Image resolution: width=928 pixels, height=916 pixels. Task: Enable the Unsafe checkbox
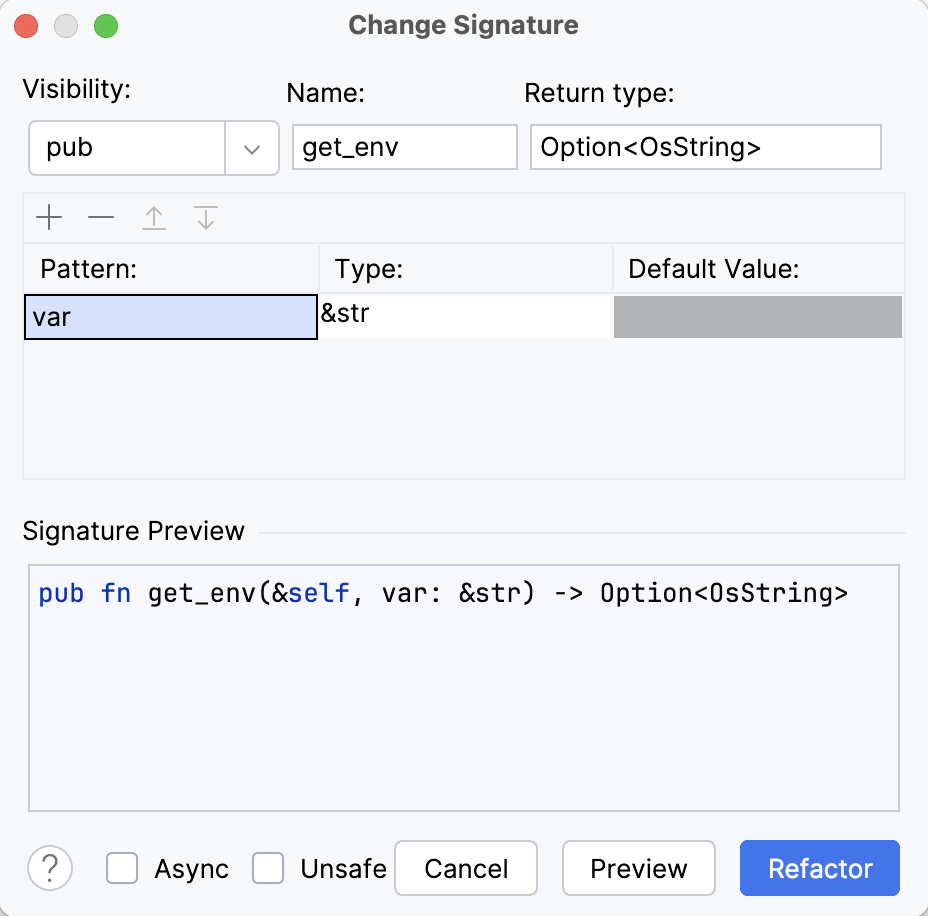click(268, 868)
